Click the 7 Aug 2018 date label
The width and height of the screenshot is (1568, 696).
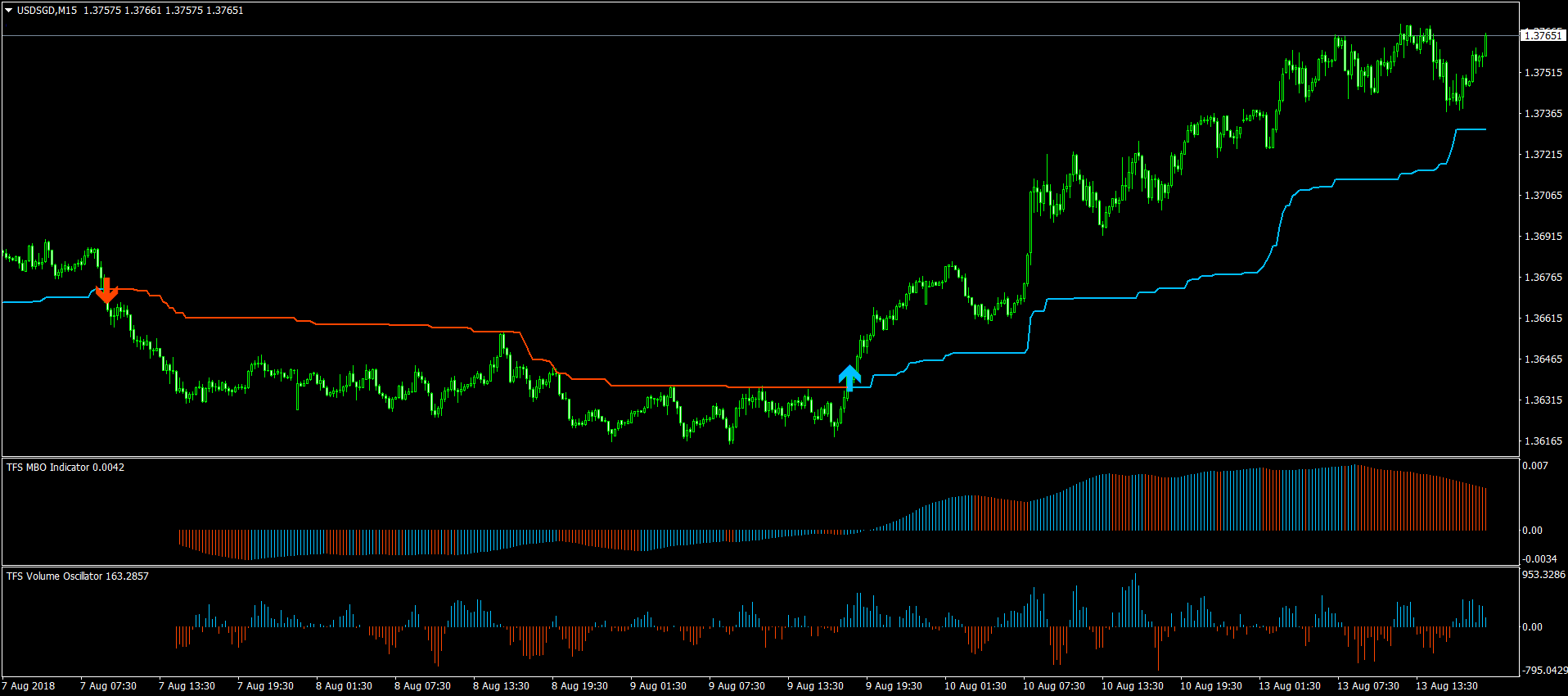(29, 686)
